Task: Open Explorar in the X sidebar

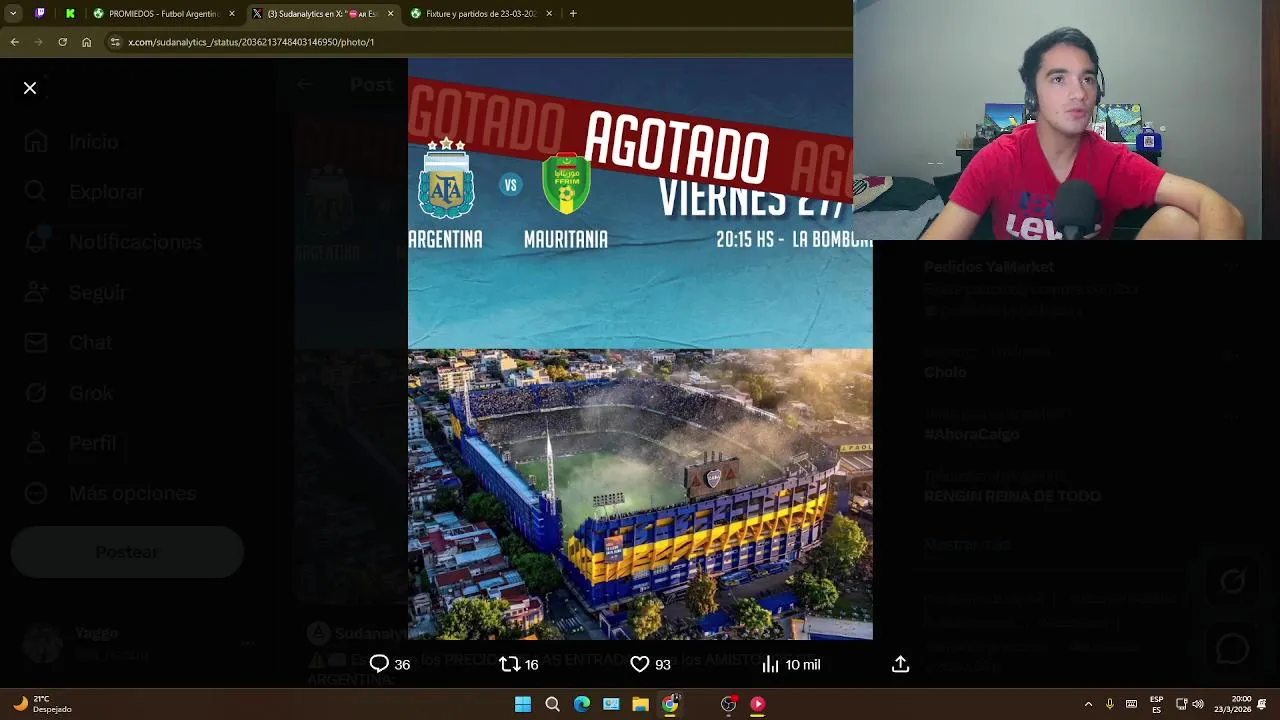Action: coord(85,192)
